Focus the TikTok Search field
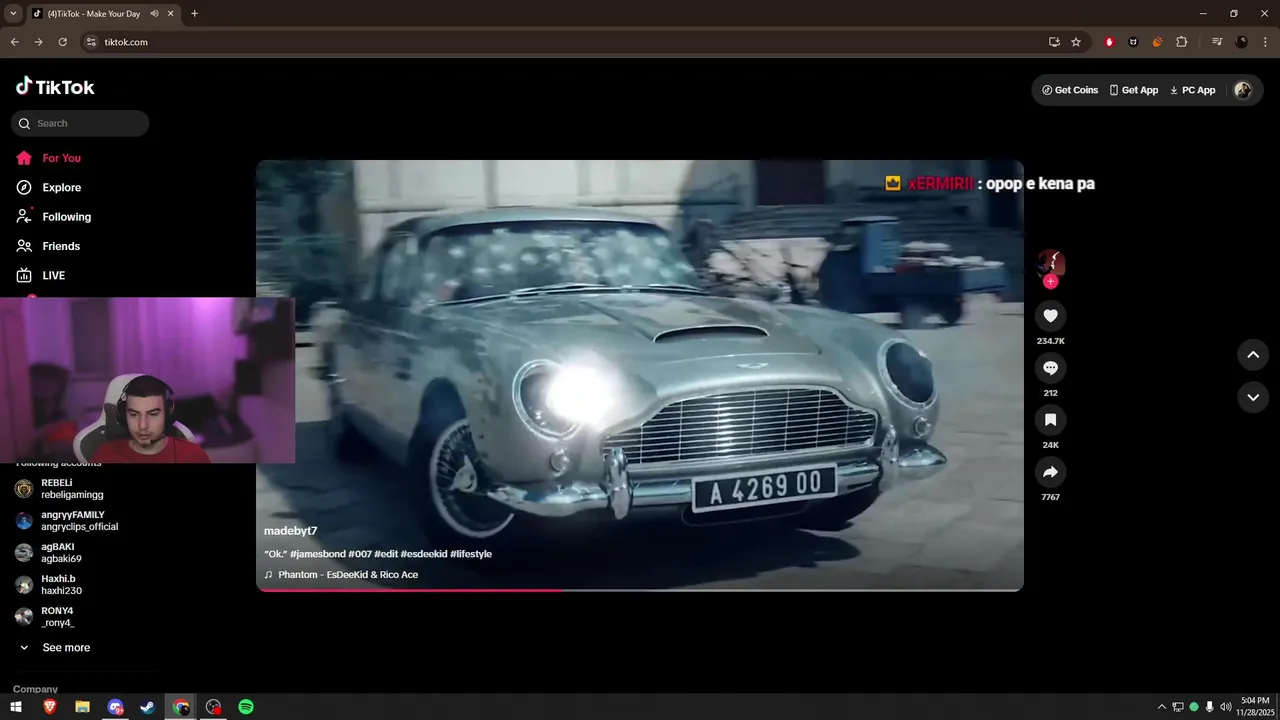The width and height of the screenshot is (1280, 720). (x=80, y=123)
